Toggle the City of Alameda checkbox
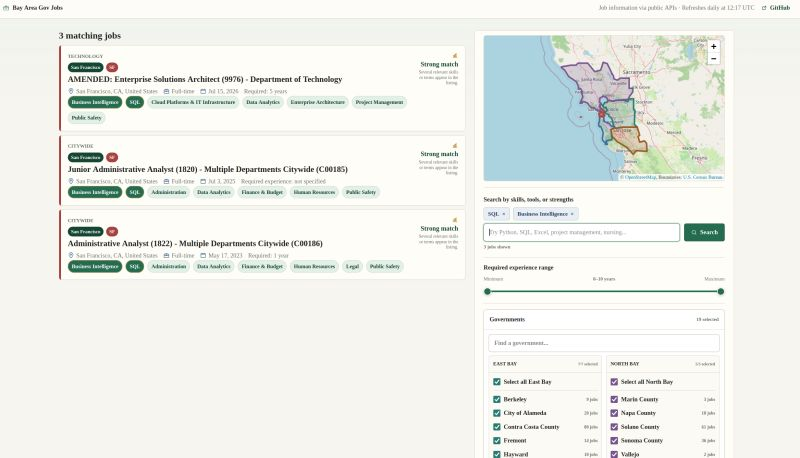 [497, 413]
